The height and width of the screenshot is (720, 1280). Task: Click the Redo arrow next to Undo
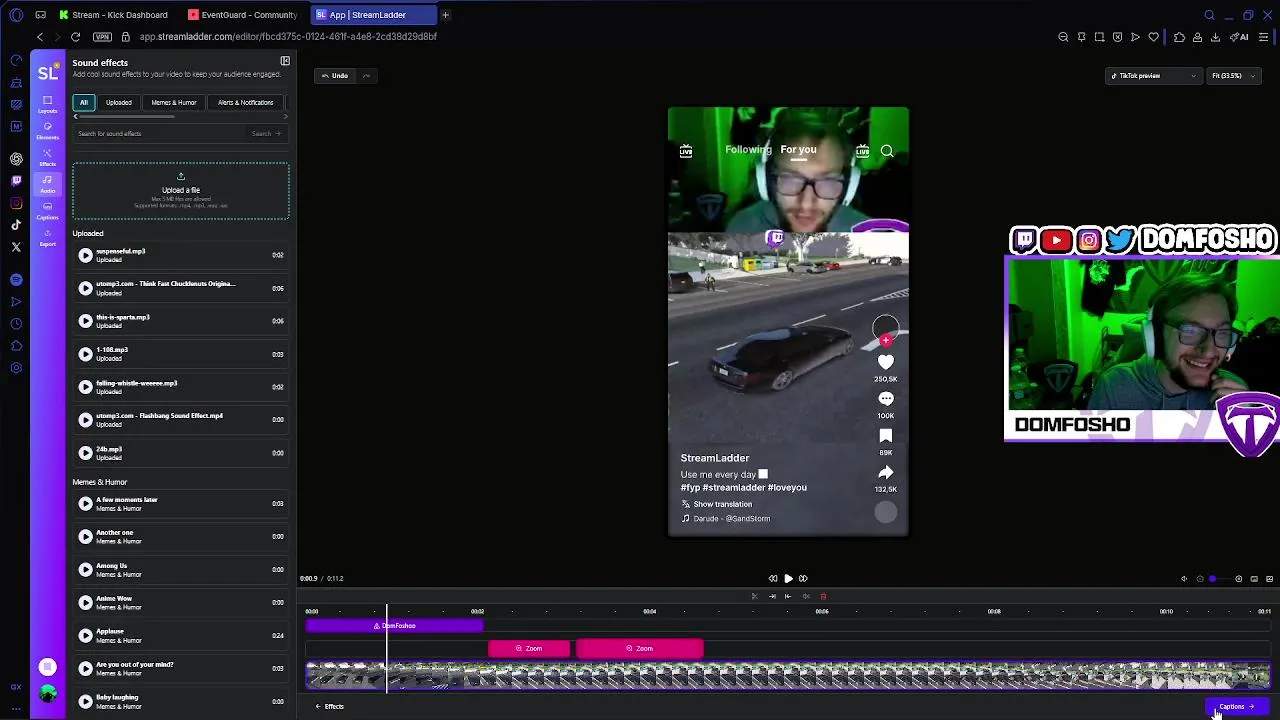point(366,76)
